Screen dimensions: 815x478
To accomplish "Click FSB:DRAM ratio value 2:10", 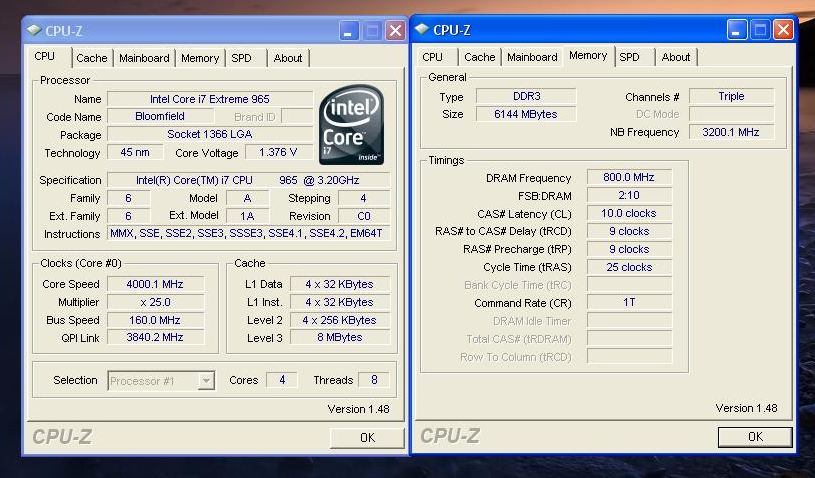I will point(629,195).
